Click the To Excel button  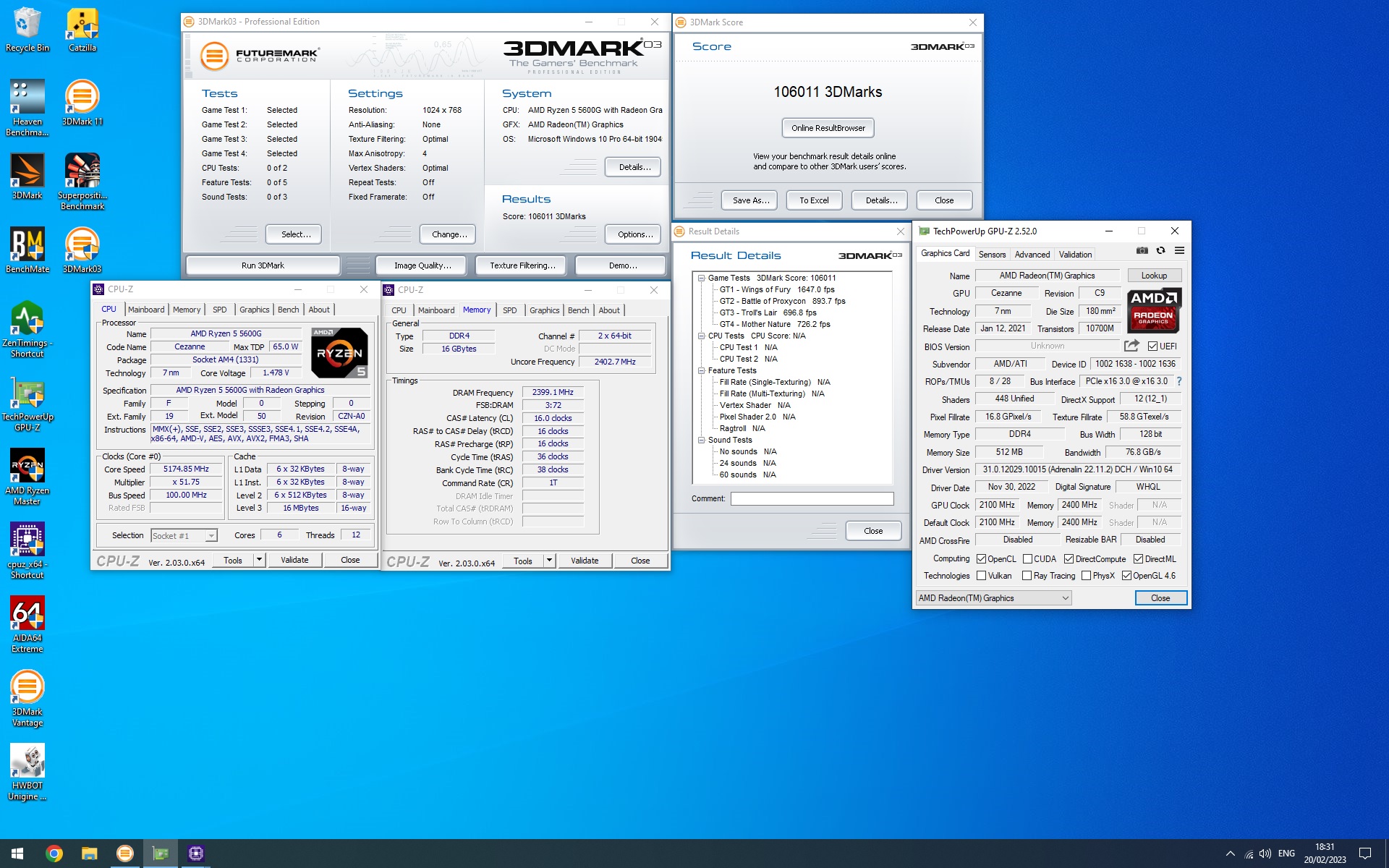pyautogui.click(x=814, y=200)
